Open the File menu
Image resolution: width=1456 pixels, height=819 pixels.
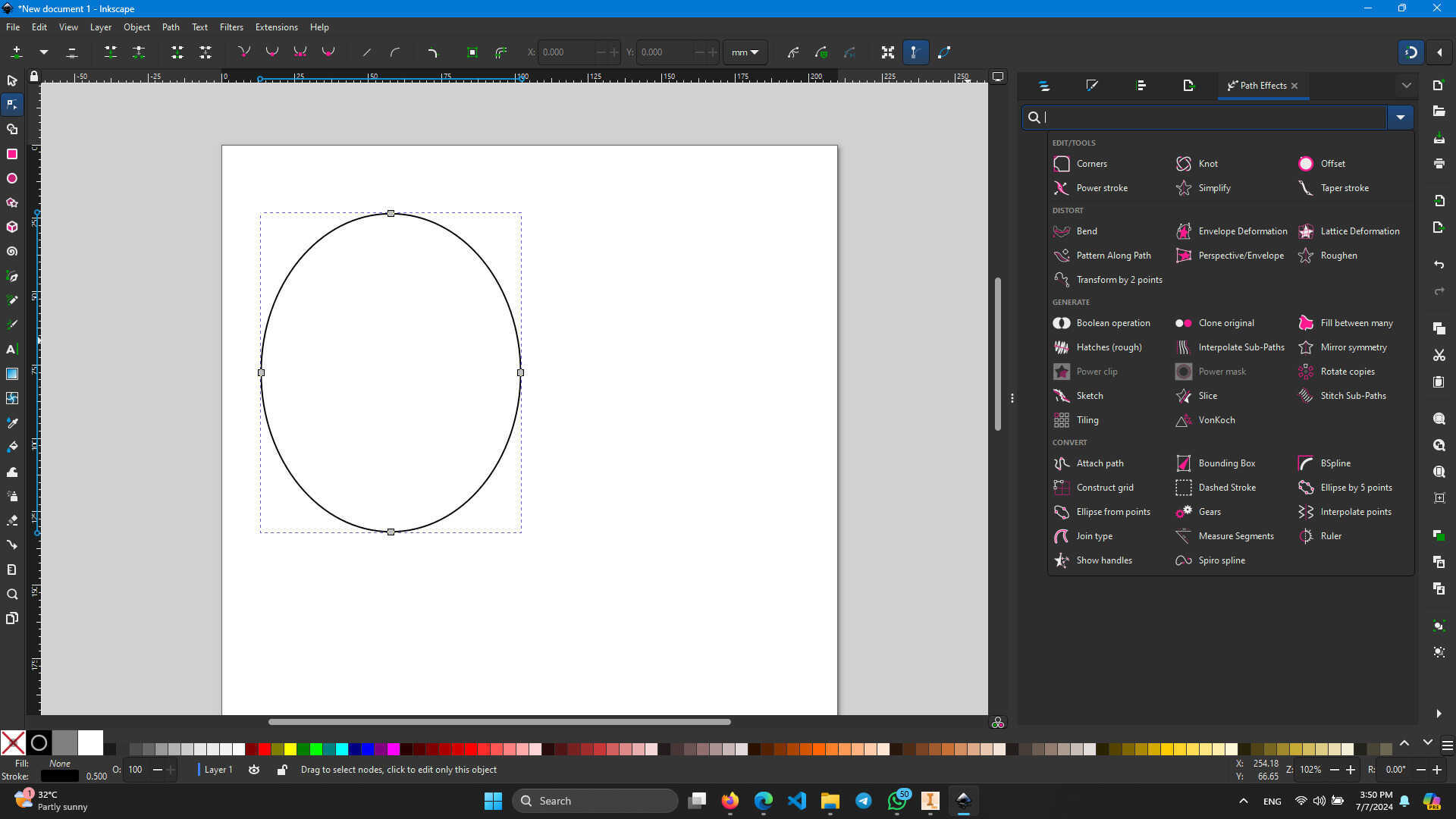pos(13,27)
